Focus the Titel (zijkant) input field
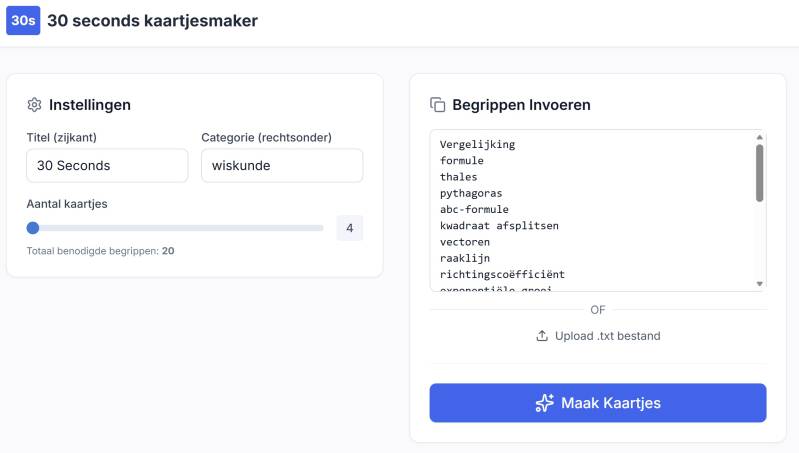 (x=107, y=166)
